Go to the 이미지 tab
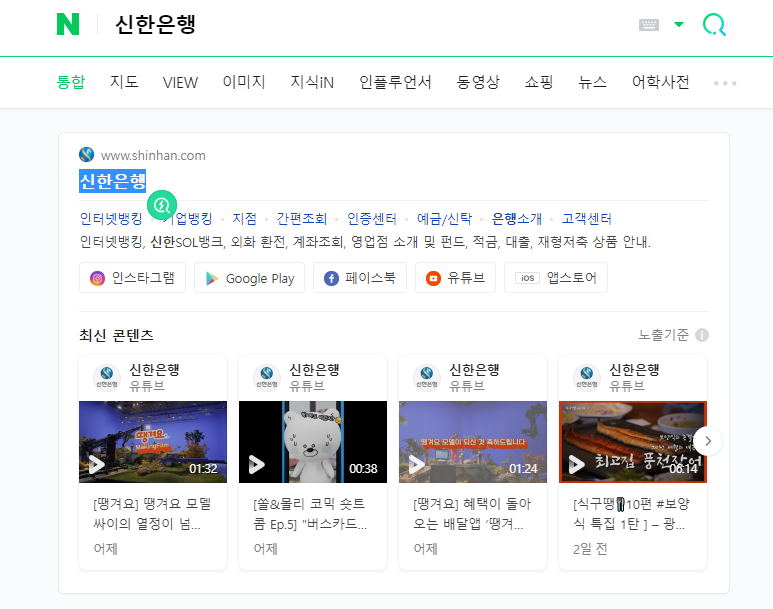 244,82
